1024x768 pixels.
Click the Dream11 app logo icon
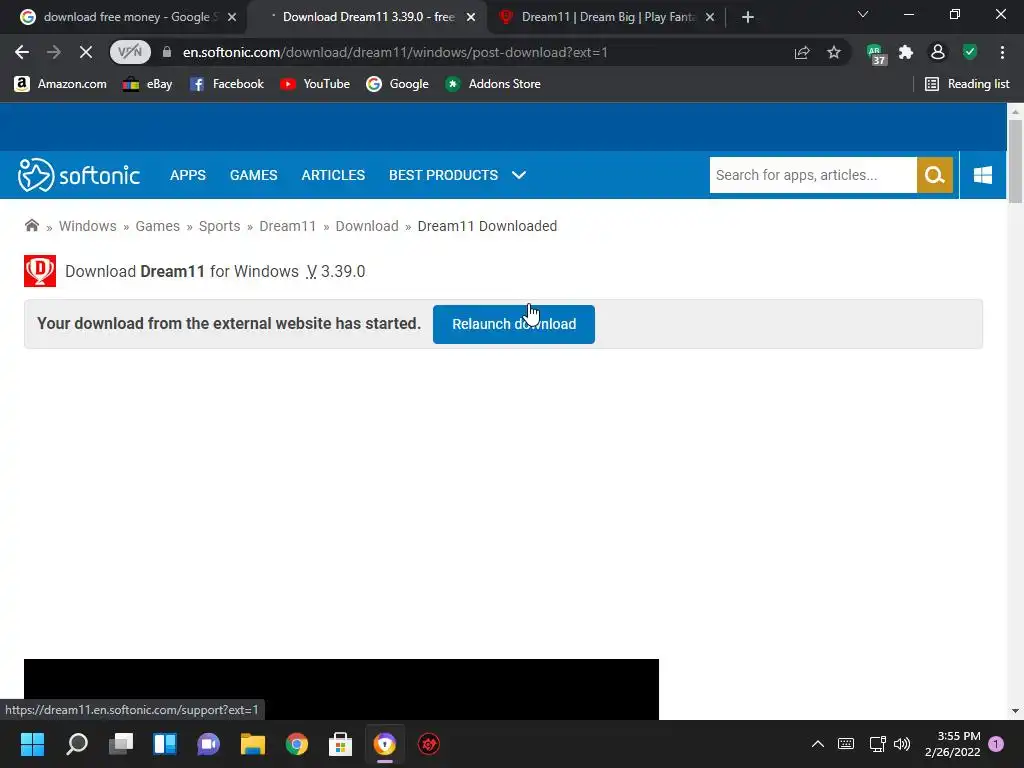[x=40, y=271]
